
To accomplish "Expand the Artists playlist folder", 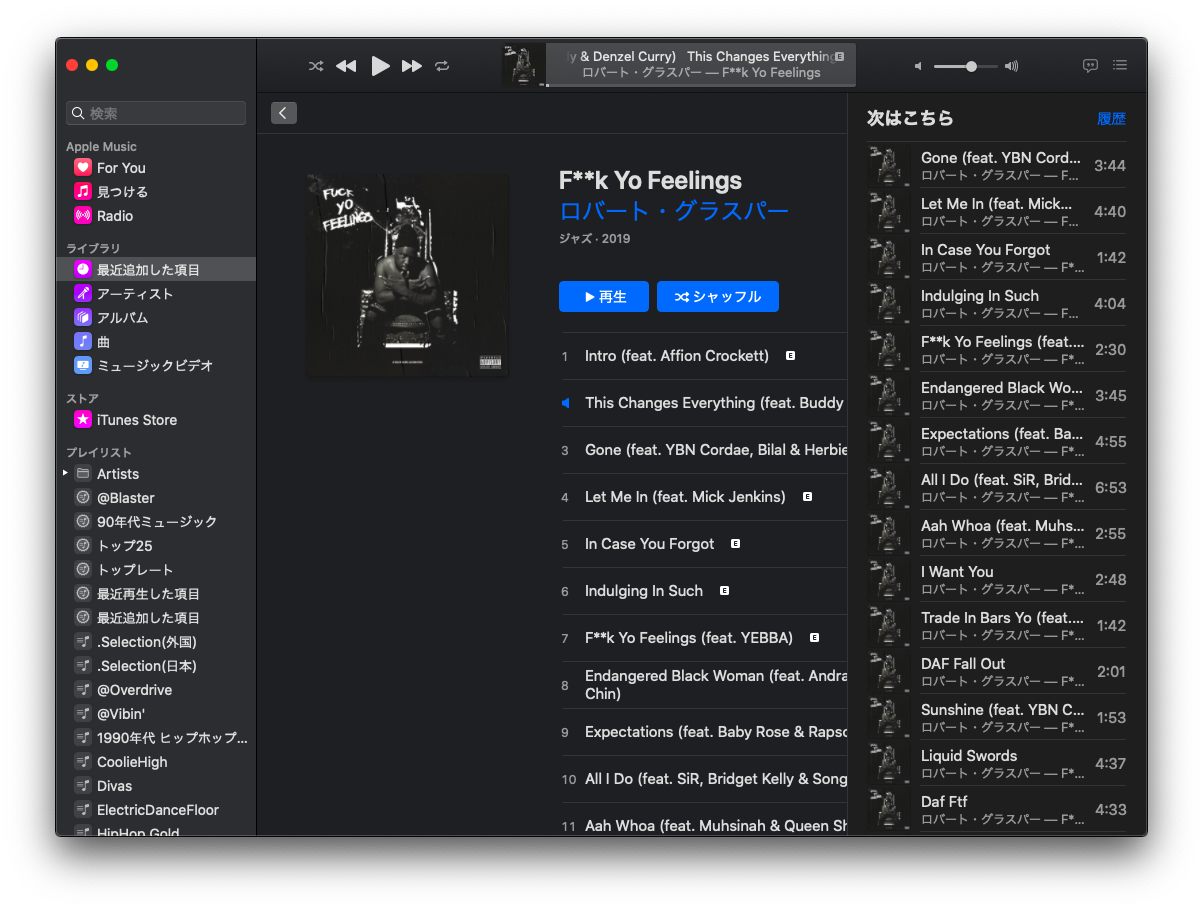I will pos(66,473).
